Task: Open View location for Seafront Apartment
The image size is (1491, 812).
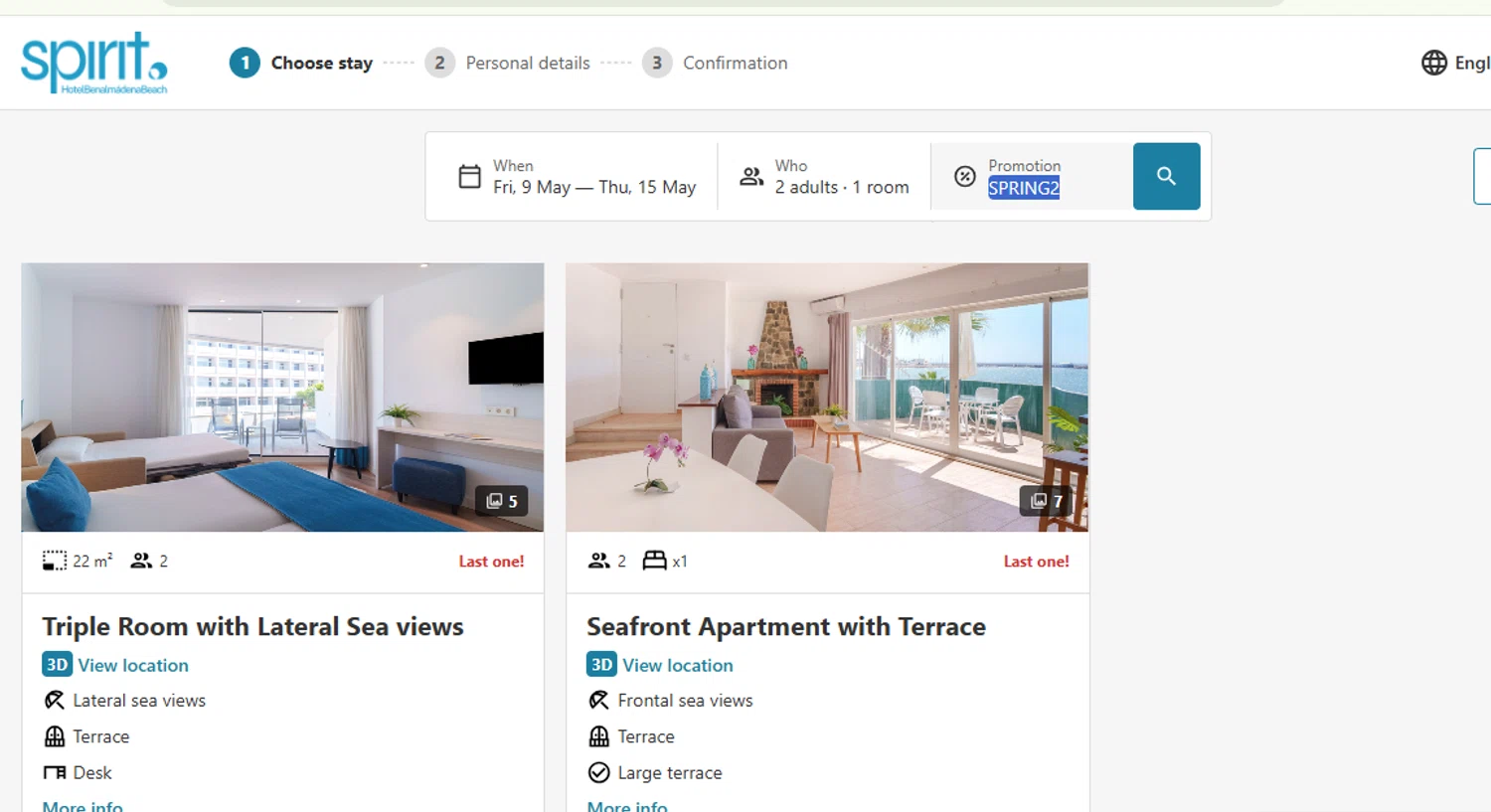Action: pyautogui.click(x=678, y=665)
